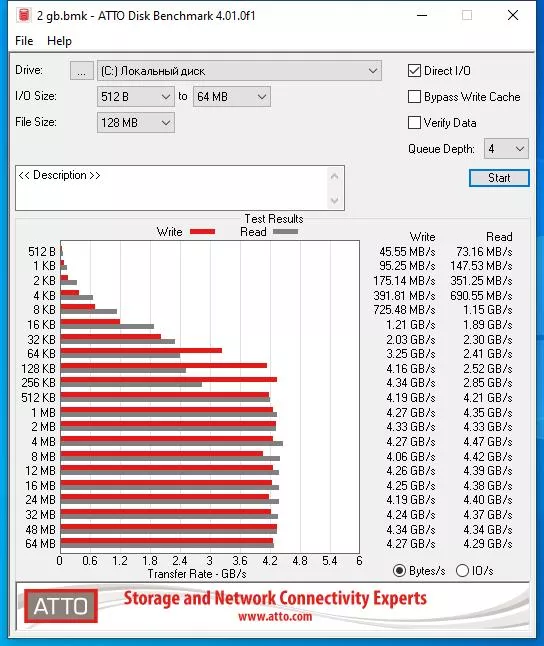The height and width of the screenshot is (646, 544).
Task: Click the gray Read legend swatch
Action: [285, 232]
